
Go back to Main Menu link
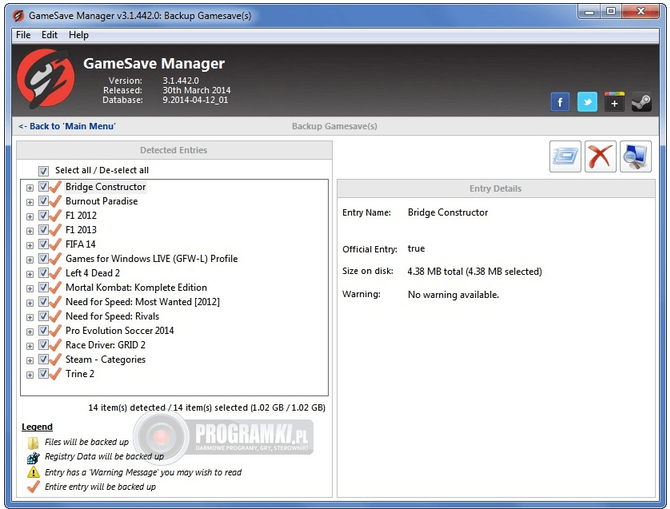pos(67,126)
